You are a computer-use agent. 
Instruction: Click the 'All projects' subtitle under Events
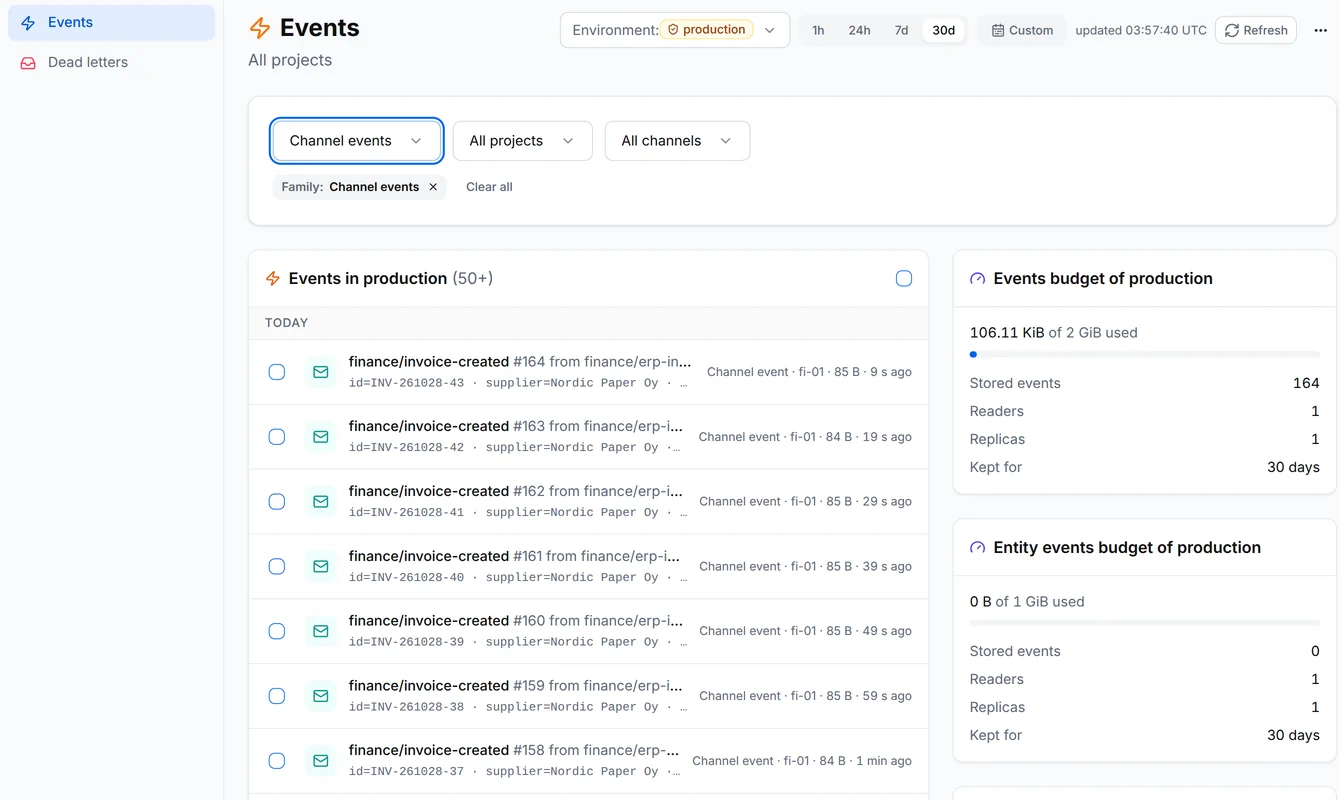(290, 60)
